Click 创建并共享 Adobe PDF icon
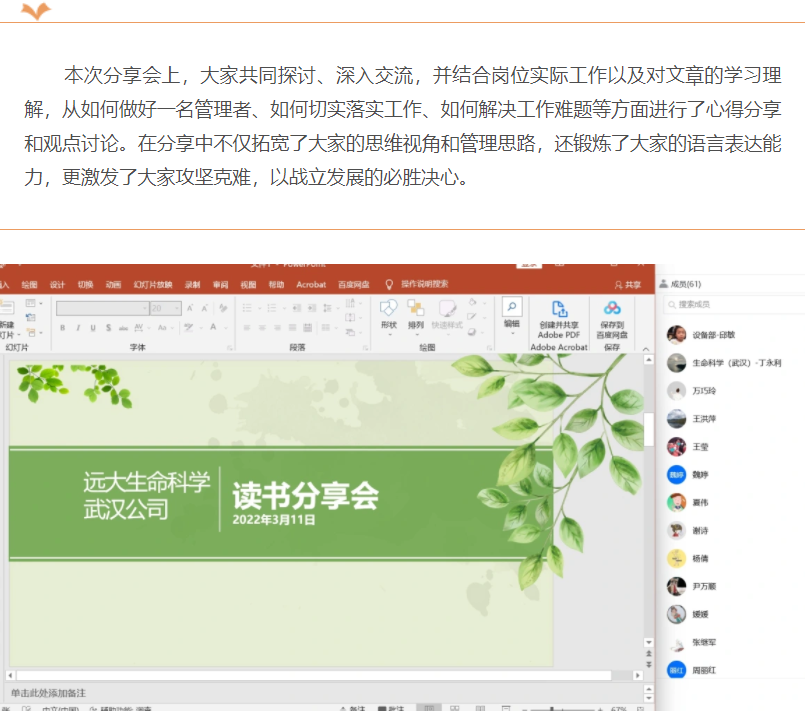Viewport: 805px width, 717px height. pos(559,309)
